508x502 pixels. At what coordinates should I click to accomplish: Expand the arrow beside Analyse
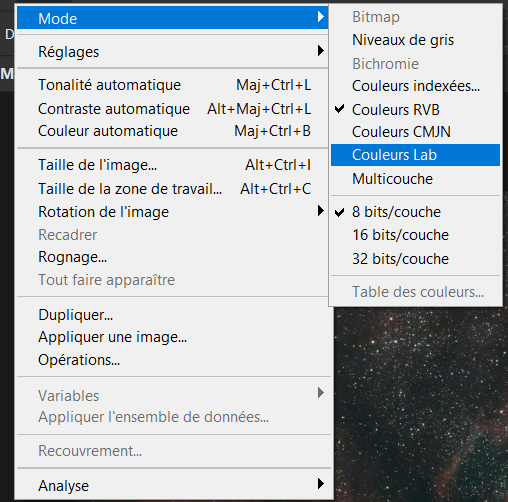click(x=321, y=484)
